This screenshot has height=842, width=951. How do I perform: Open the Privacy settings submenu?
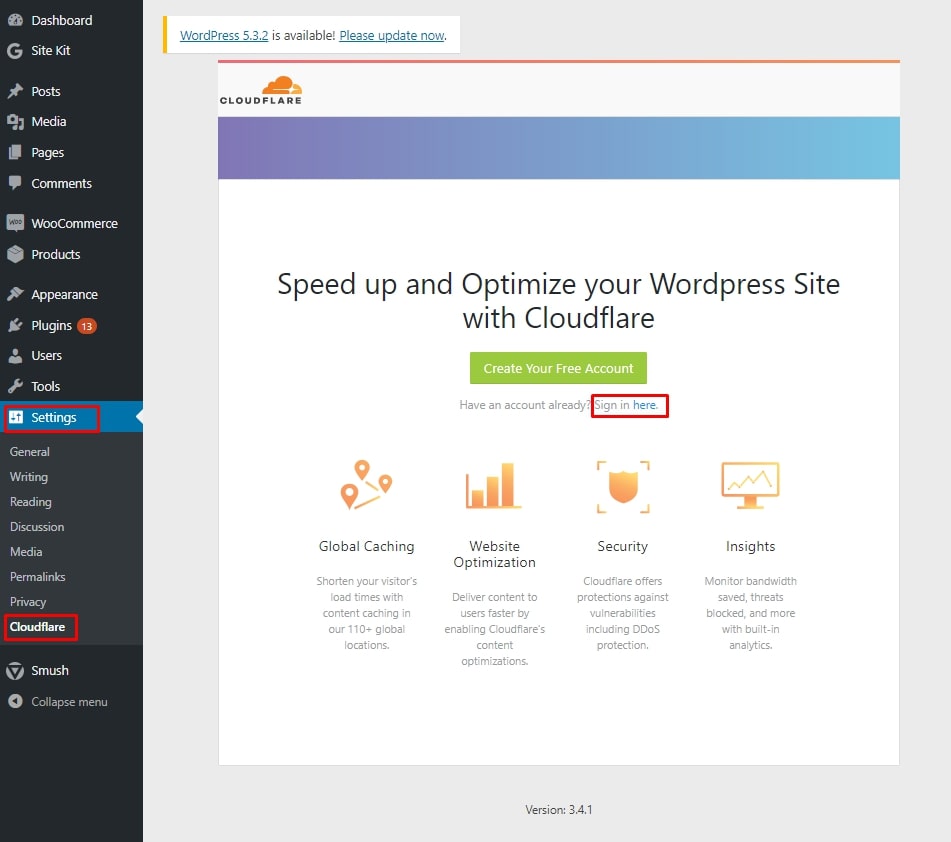pyautogui.click(x=28, y=602)
